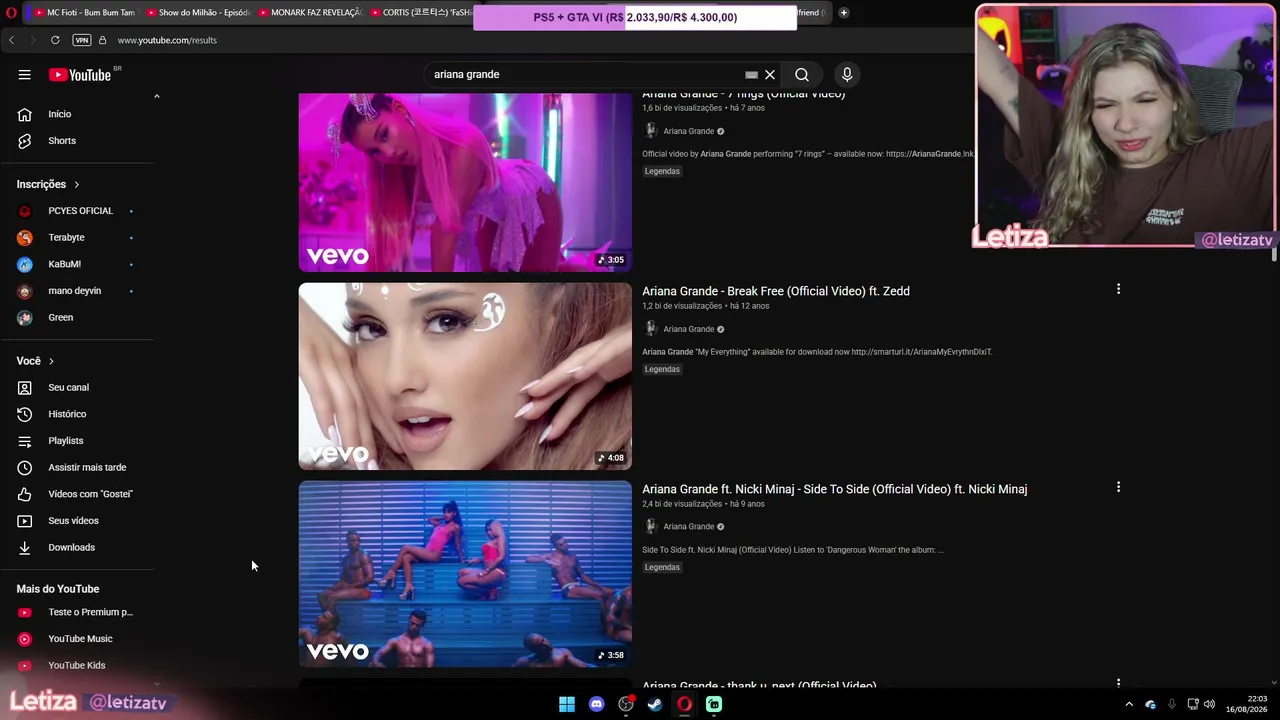Start voice search with the microphone icon
The height and width of the screenshot is (720, 1280).
(x=847, y=74)
